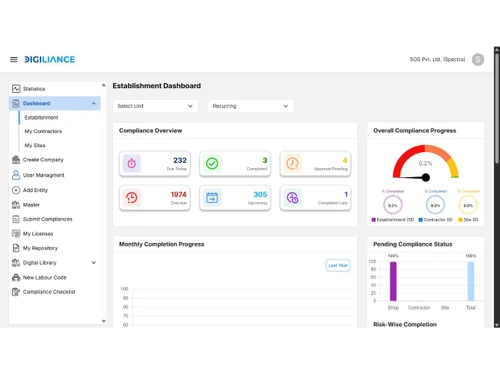Viewport: 500px width, 375px height.
Task: Click the Last Year button
Action: coord(338,265)
